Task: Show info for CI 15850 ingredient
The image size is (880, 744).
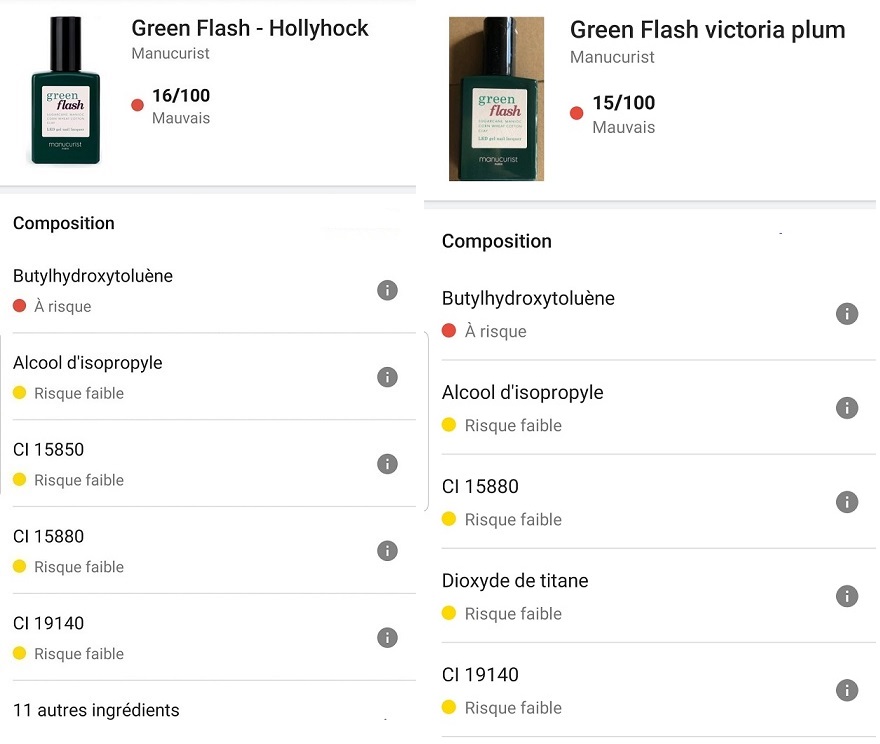Action: [387, 464]
